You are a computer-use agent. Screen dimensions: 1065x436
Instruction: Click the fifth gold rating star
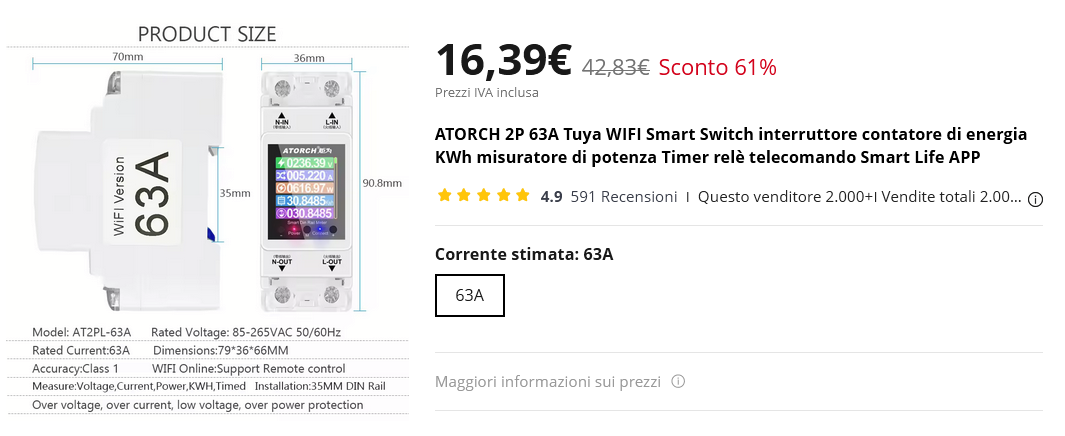tap(522, 196)
